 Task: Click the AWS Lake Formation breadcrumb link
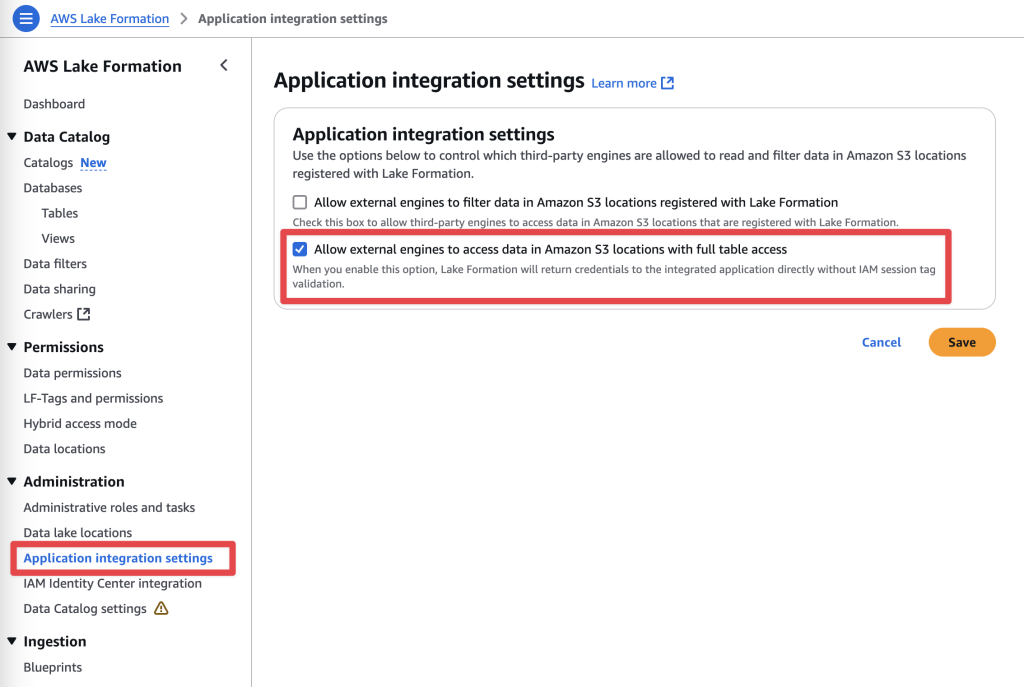click(x=110, y=19)
